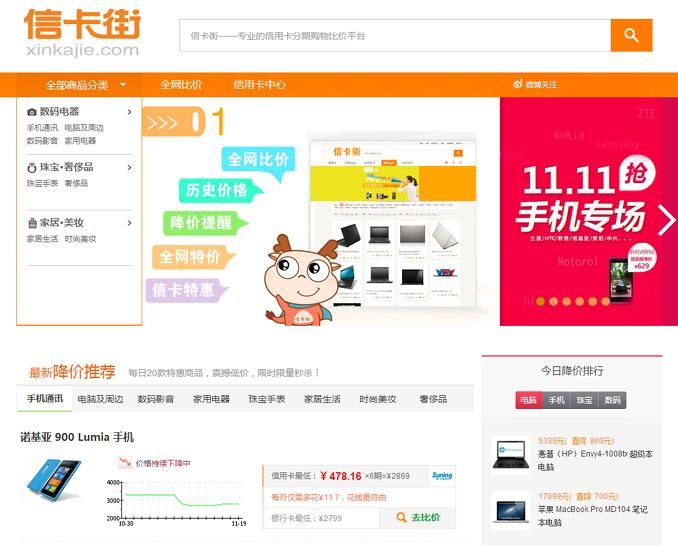Open 惠普 Envy4-1008tx 超级本 link

(x=595, y=460)
